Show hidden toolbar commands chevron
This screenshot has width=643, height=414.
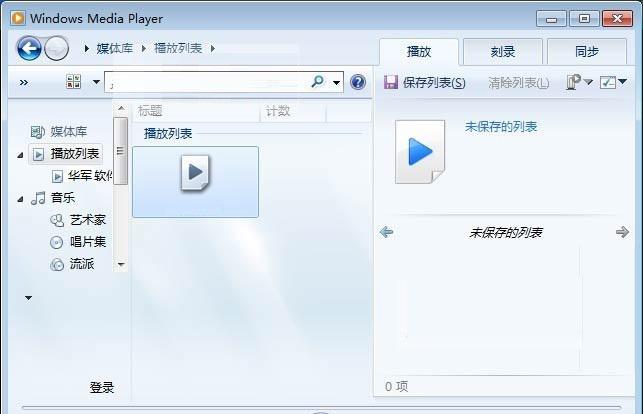tap(24, 83)
